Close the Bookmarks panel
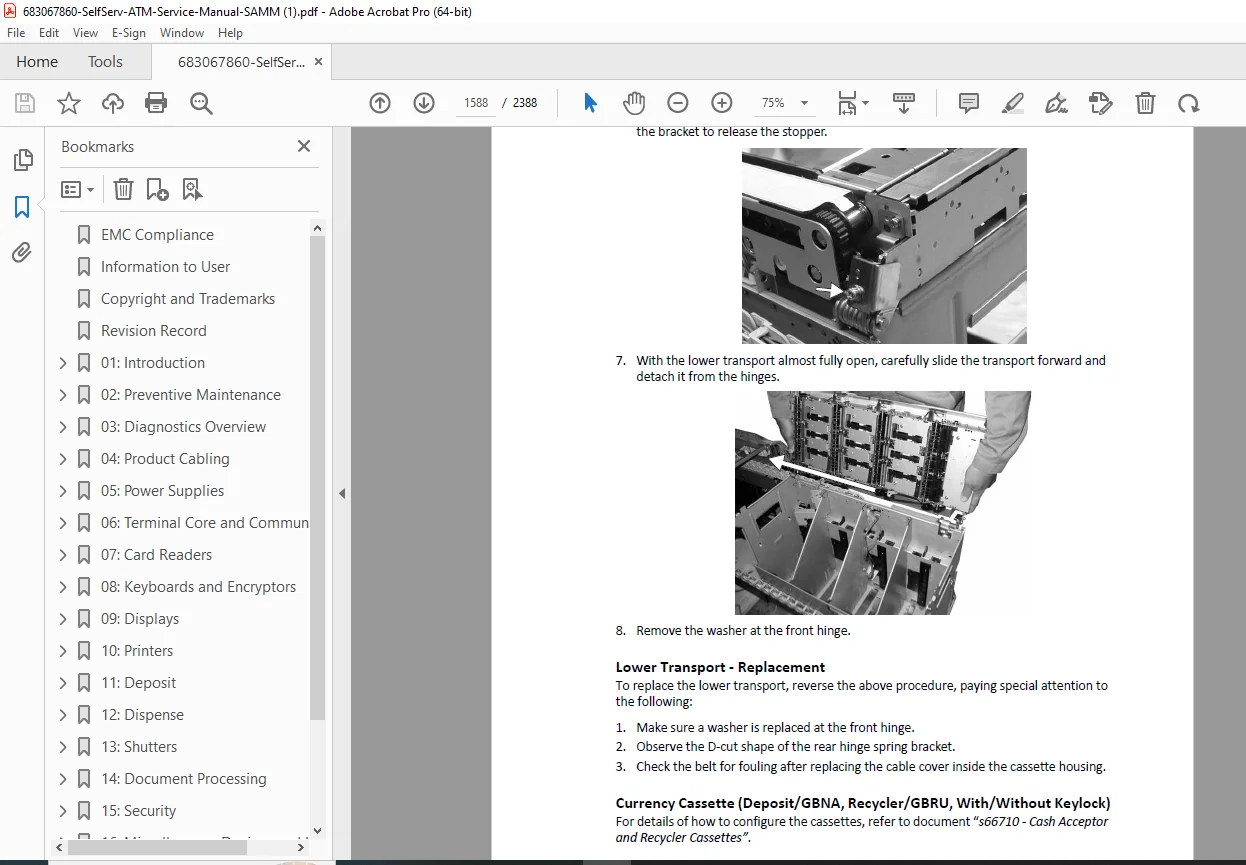The width and height of the screenshot is (1246, 865). 304,146
